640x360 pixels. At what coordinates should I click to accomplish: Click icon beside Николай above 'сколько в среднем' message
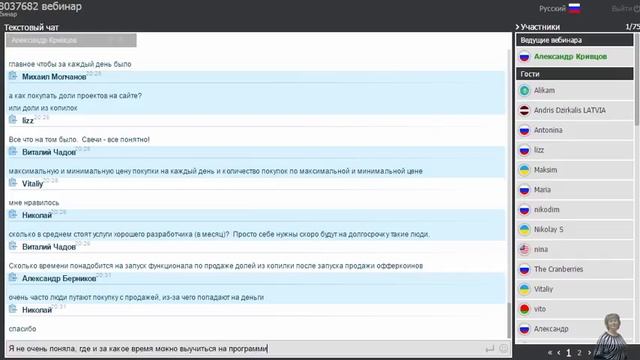coord(13,214)
